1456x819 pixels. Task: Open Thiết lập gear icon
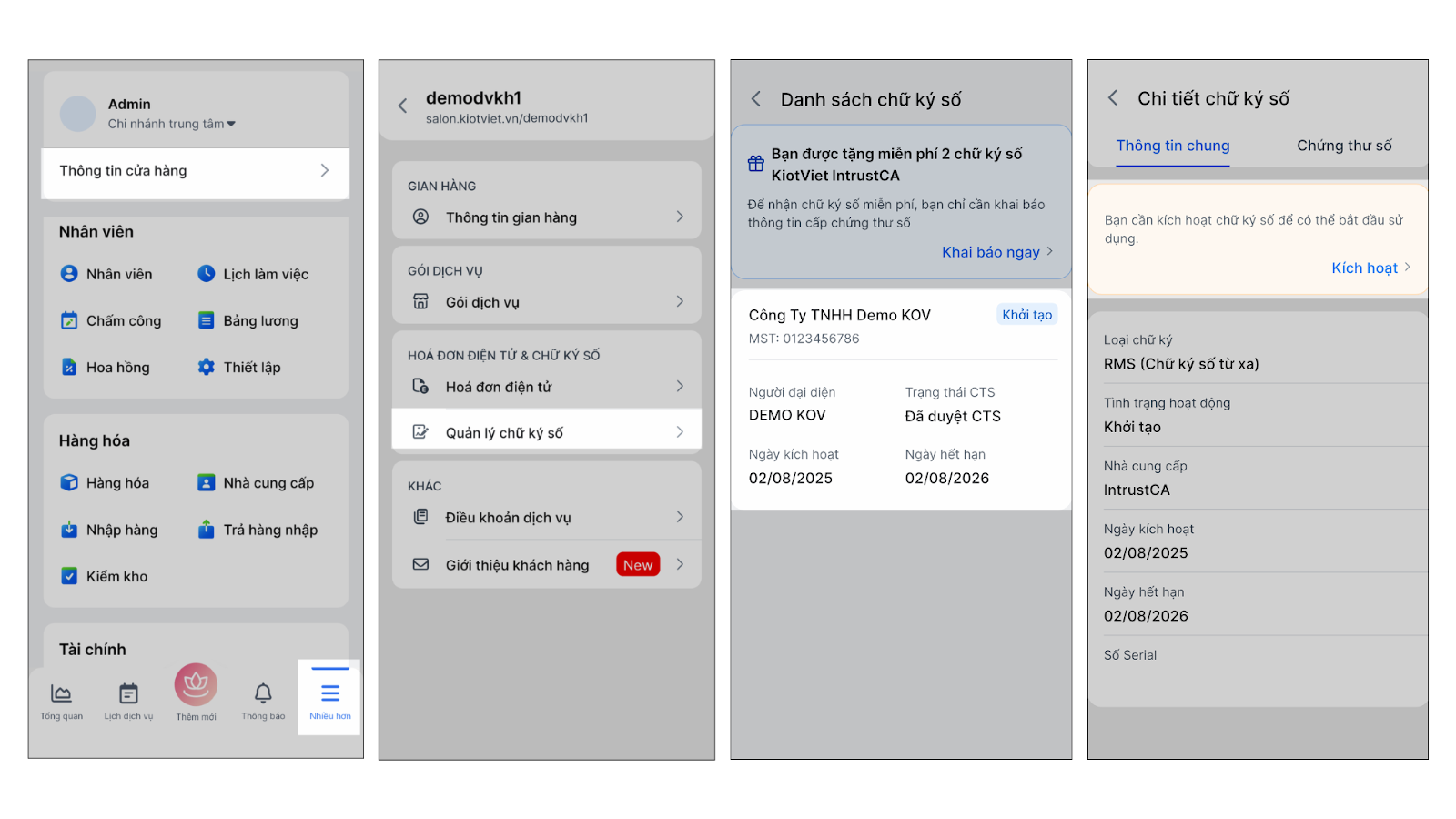tap(207, 367)
